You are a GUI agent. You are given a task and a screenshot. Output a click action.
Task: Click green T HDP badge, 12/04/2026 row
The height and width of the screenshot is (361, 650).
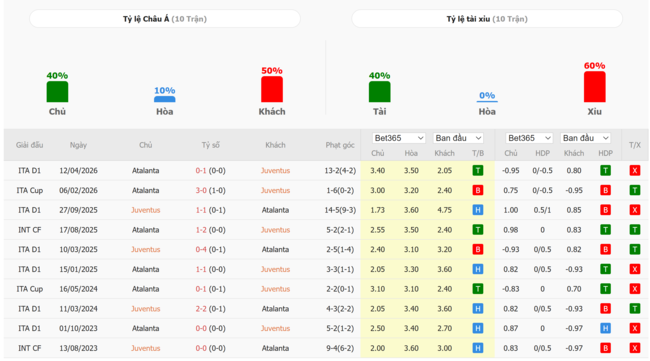coord(605,170)
